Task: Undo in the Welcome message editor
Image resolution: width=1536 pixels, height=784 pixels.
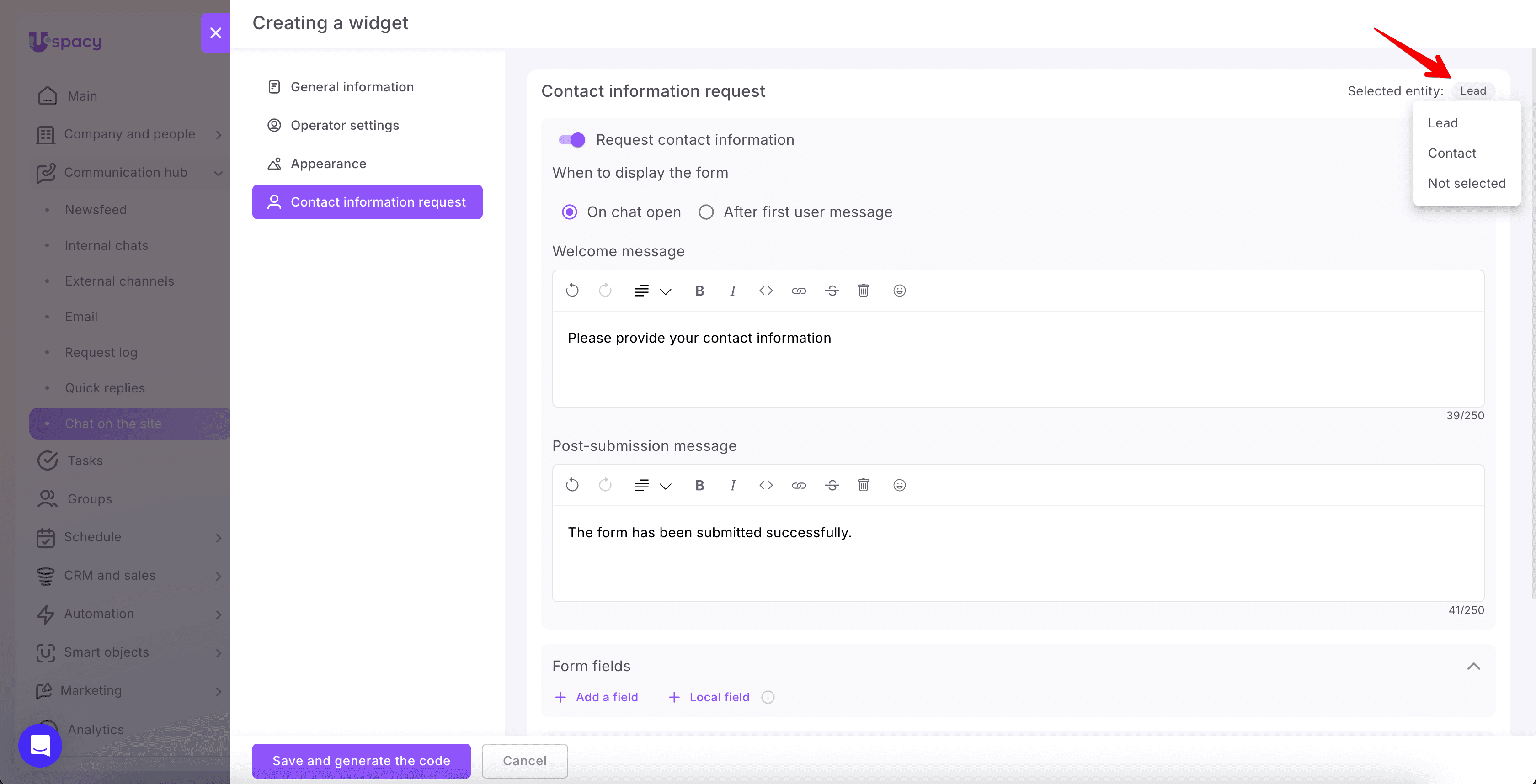Action: point(572,290)
